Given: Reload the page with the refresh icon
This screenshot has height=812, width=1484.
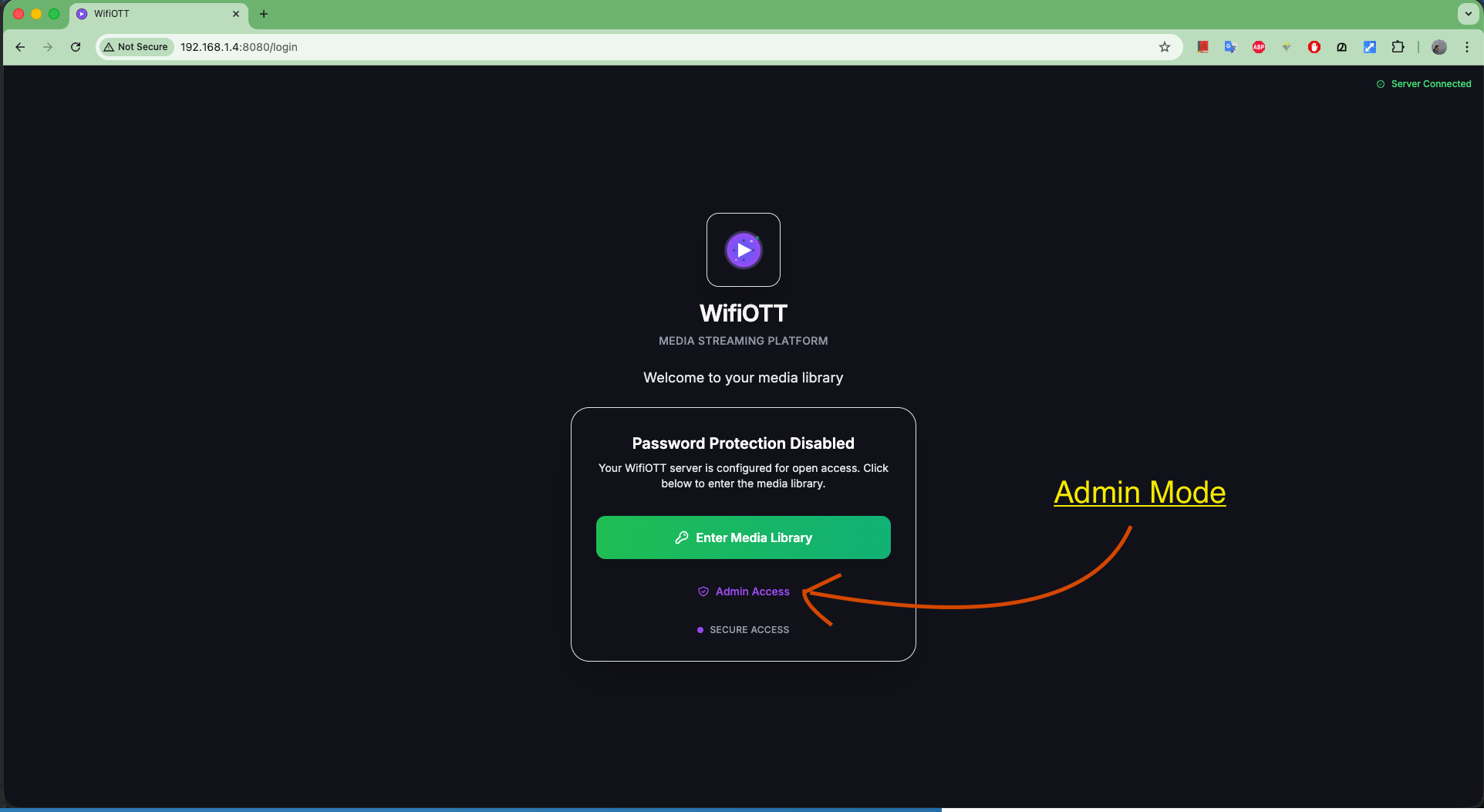Looking at the screenshot, I should coord(76,47).
